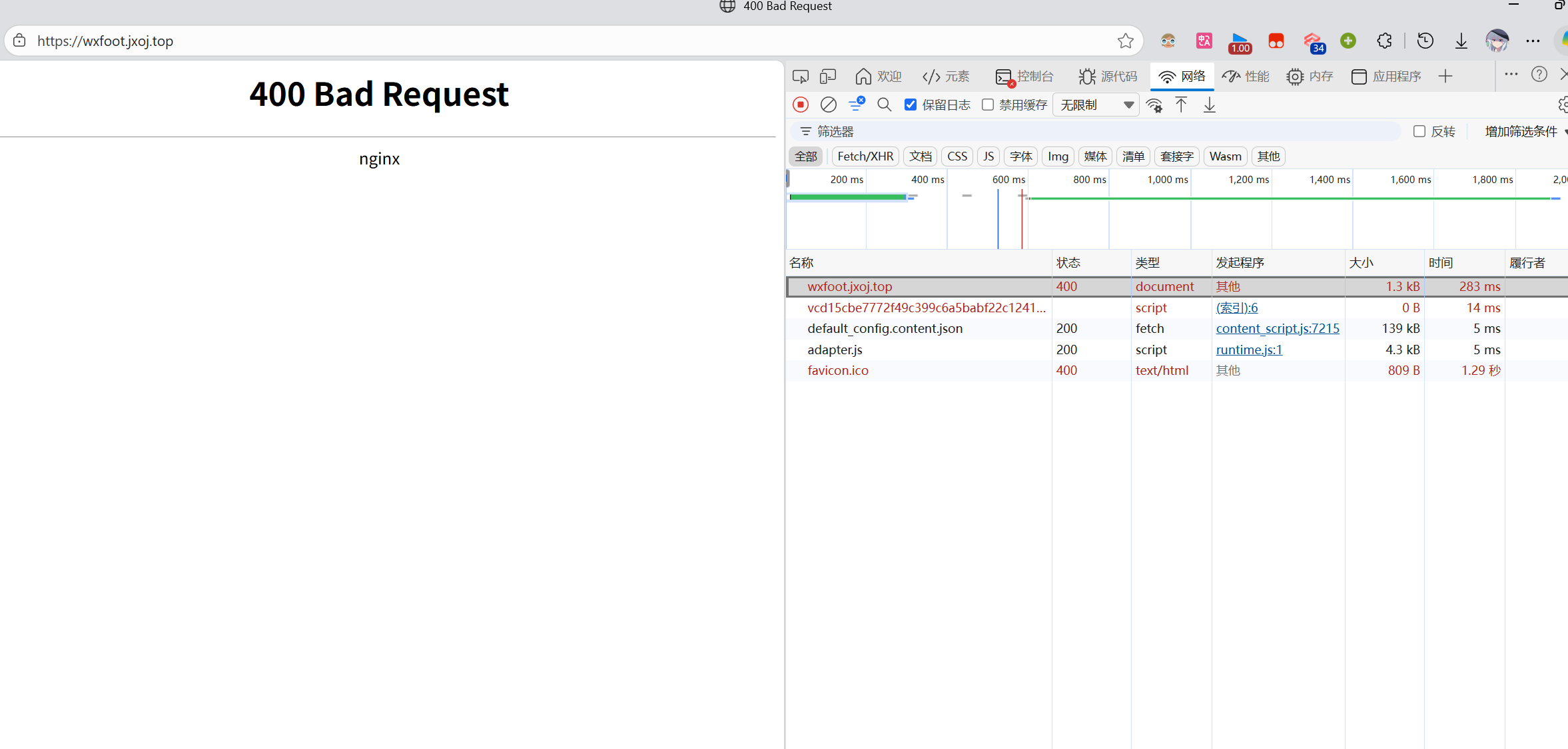Uncheck the 保留日志 checkbox
The width and height of the screenshot is (1568, 749).
point(910,105)
